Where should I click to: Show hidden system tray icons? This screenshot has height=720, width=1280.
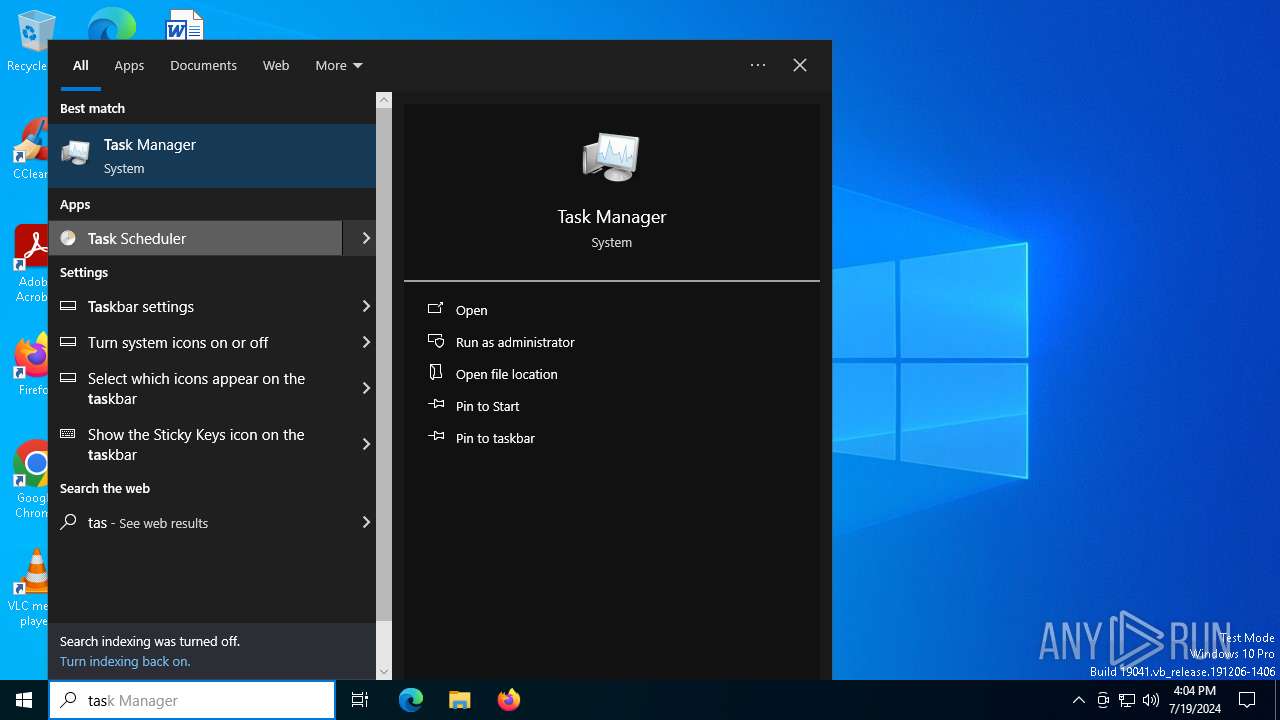pyautogui.click(x=1078, y=700)
